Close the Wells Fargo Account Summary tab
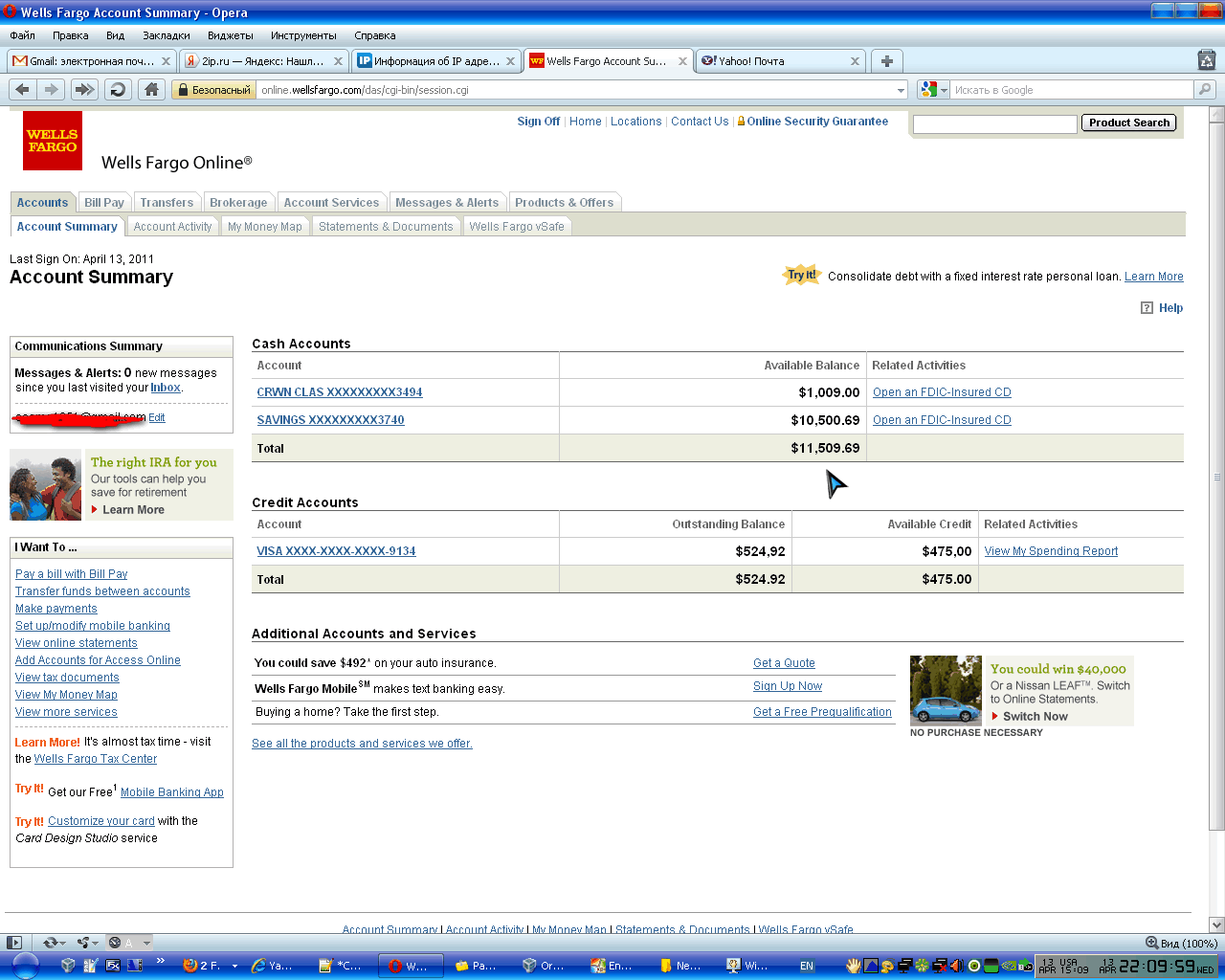Screen dimensions: 1225x980 pos(682,61)
